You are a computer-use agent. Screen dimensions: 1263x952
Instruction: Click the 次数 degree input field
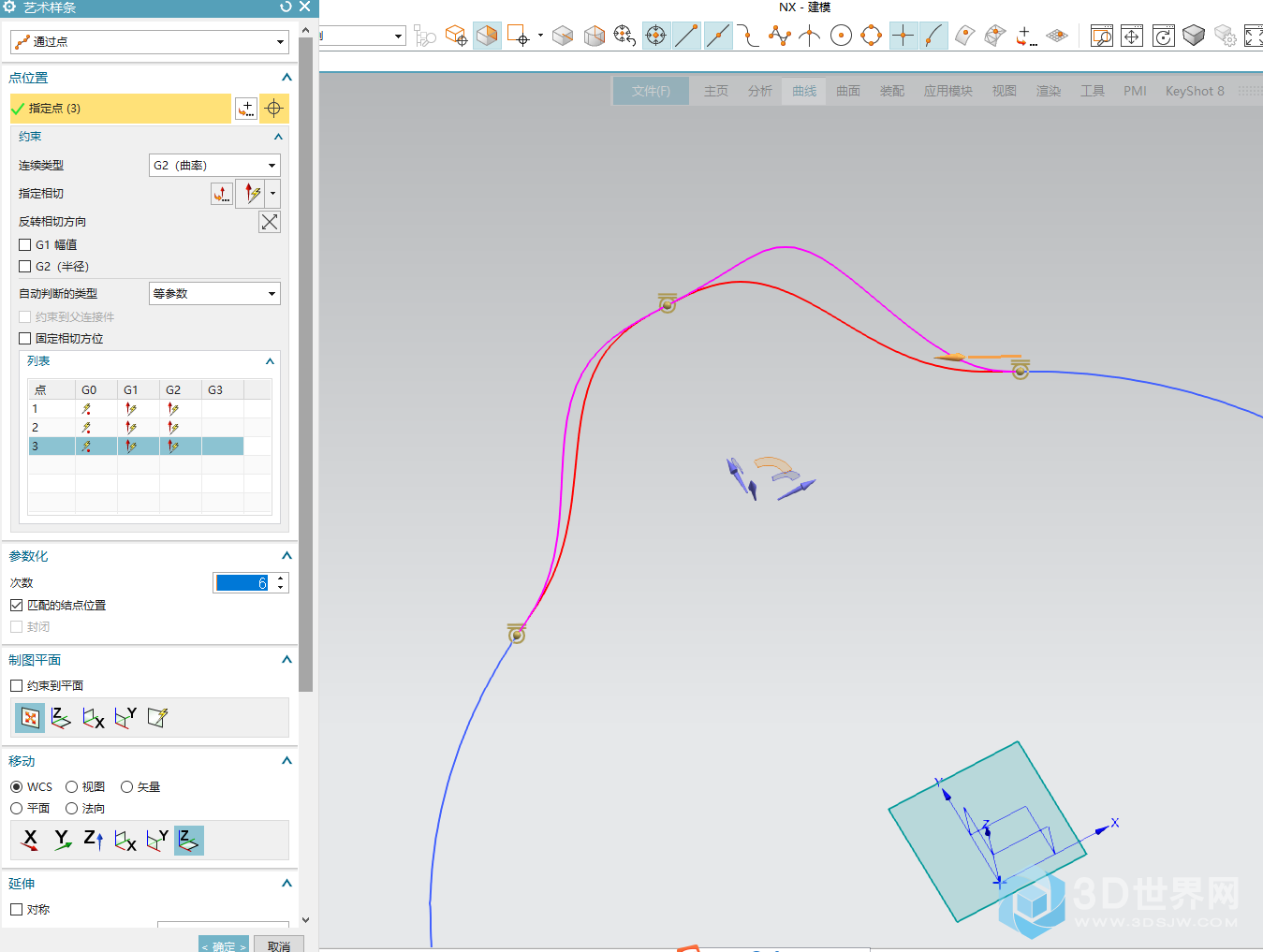[242, 583]
